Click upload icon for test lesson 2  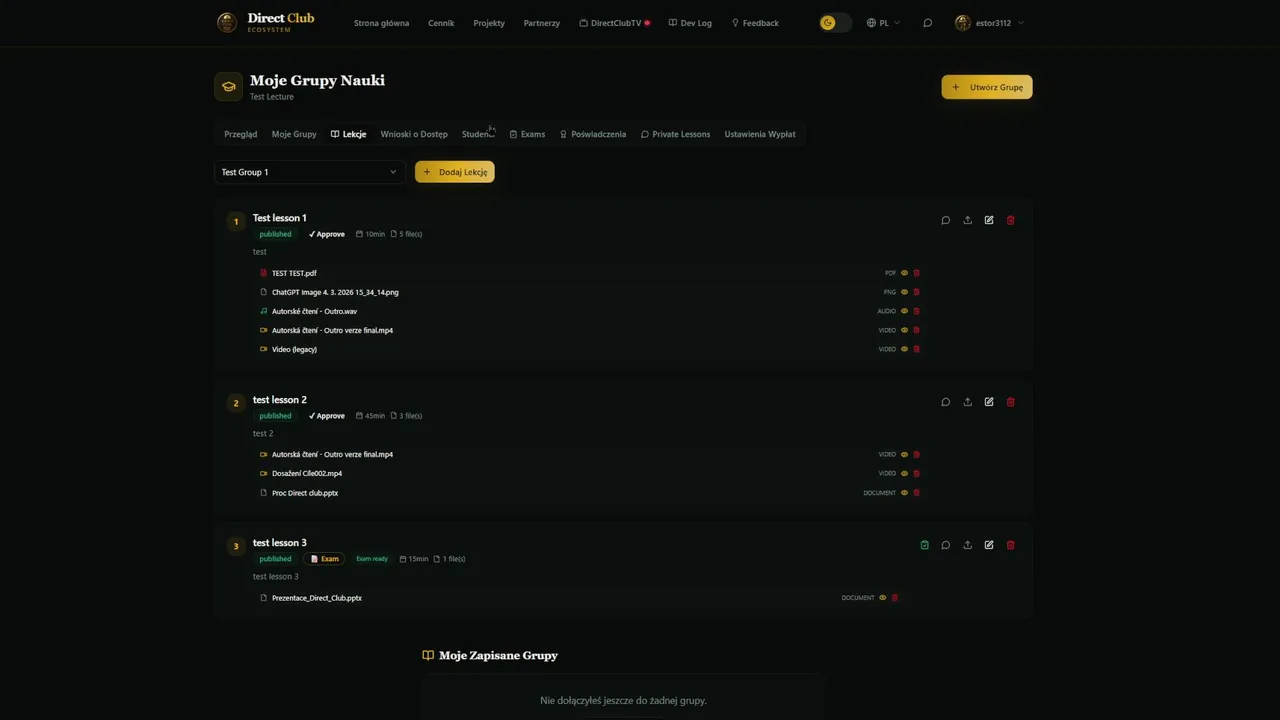pos(967,402)
